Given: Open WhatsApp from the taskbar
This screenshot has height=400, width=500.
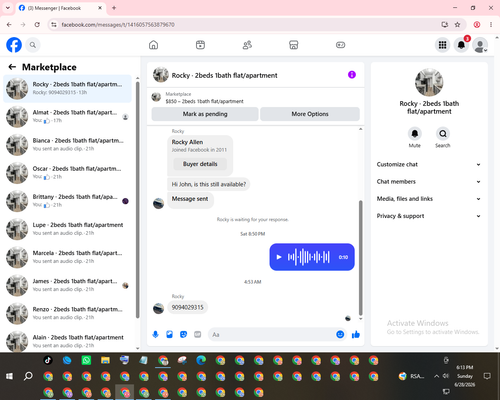Looking at the screenshot, I should (86, 360).
